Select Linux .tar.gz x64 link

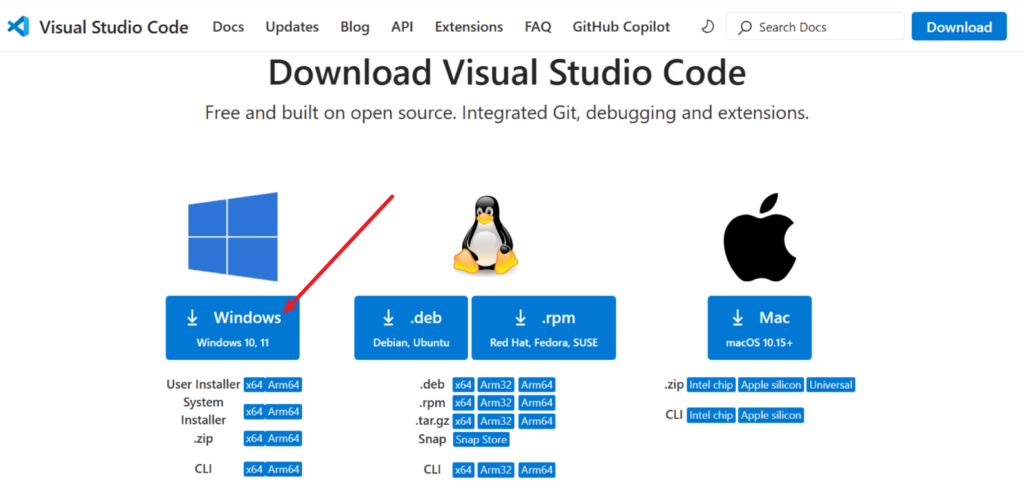tap(464, 421)
